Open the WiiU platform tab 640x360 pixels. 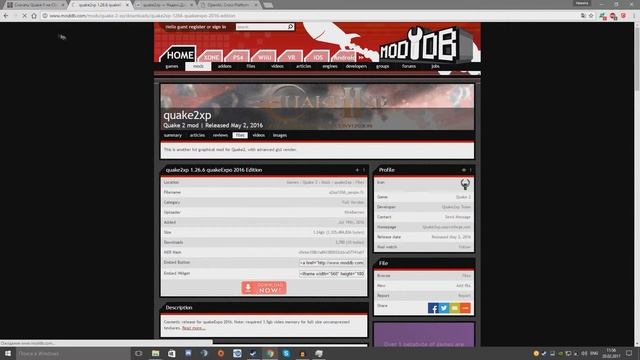tap(264, 57)
